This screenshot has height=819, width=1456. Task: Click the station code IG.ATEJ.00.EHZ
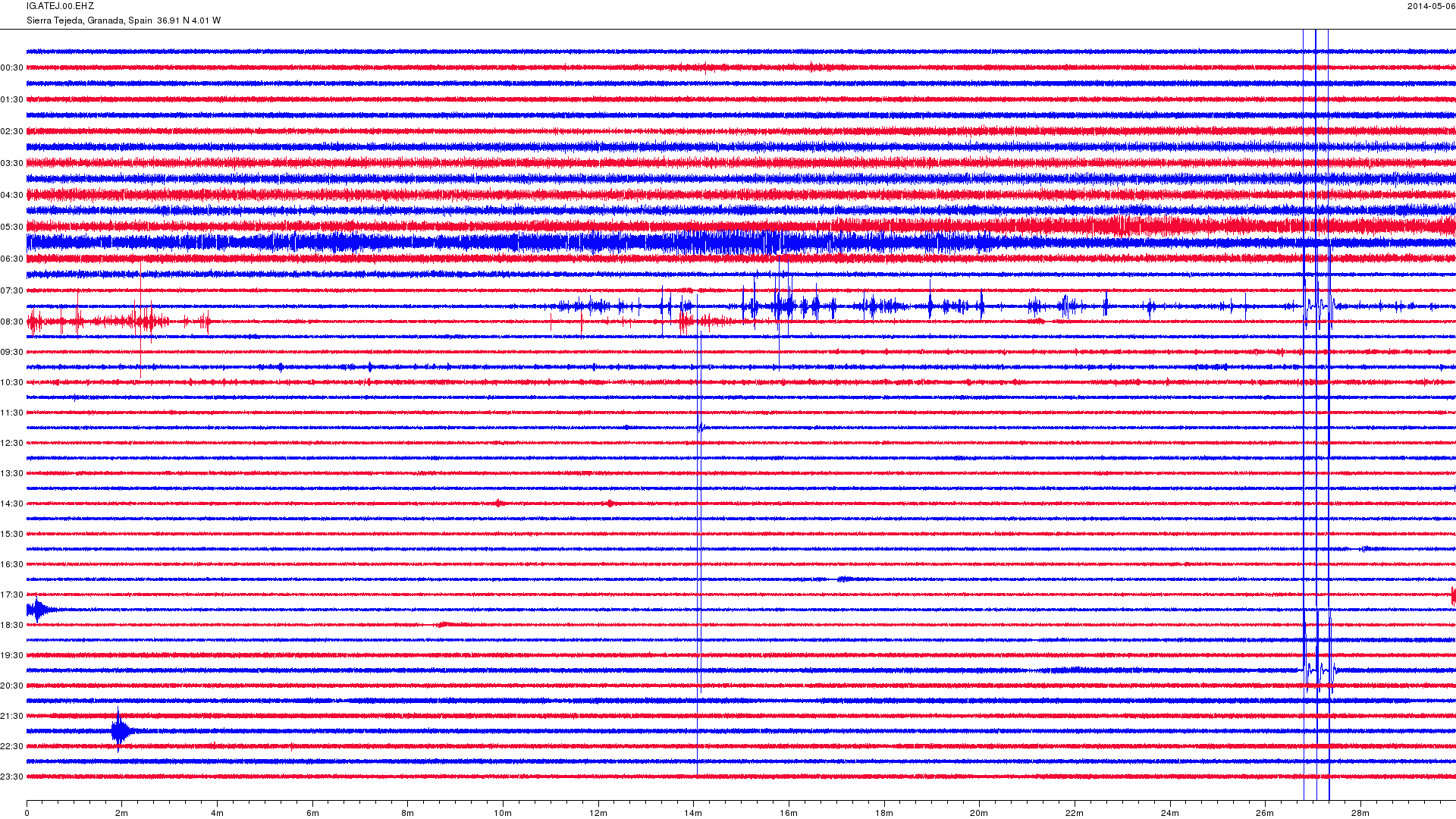60,6
